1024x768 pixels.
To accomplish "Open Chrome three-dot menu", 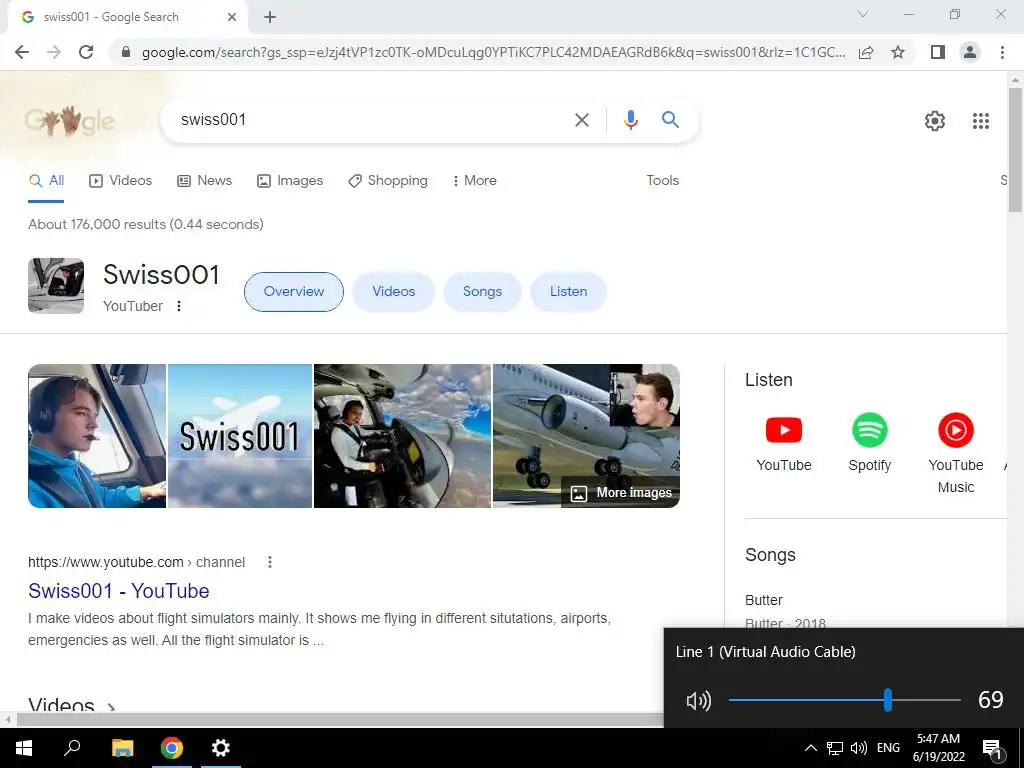I will (x=1002, y=52).
